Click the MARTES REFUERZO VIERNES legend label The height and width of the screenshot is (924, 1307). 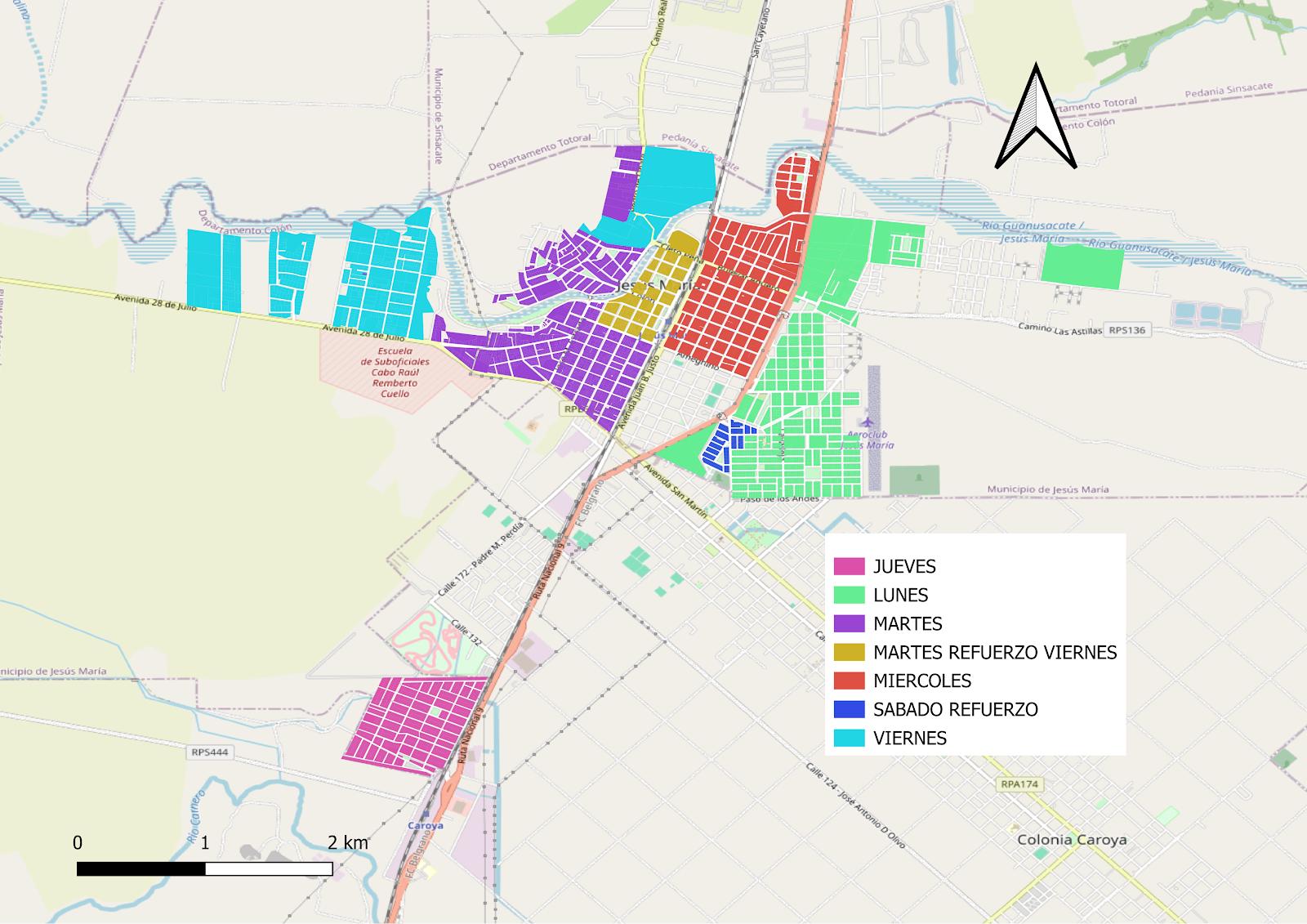[995, 652]
